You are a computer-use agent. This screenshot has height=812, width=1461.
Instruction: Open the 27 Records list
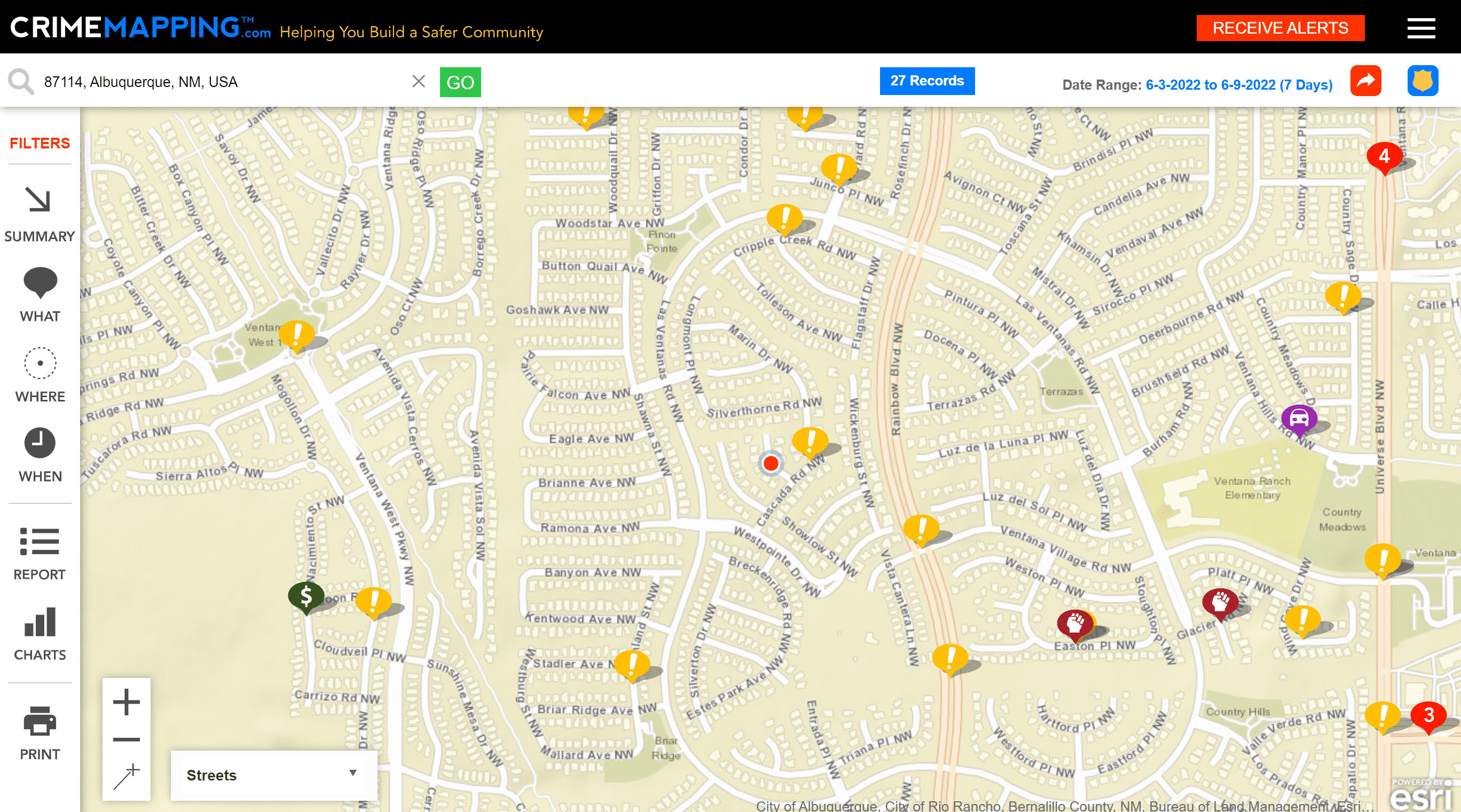point(926,81)
